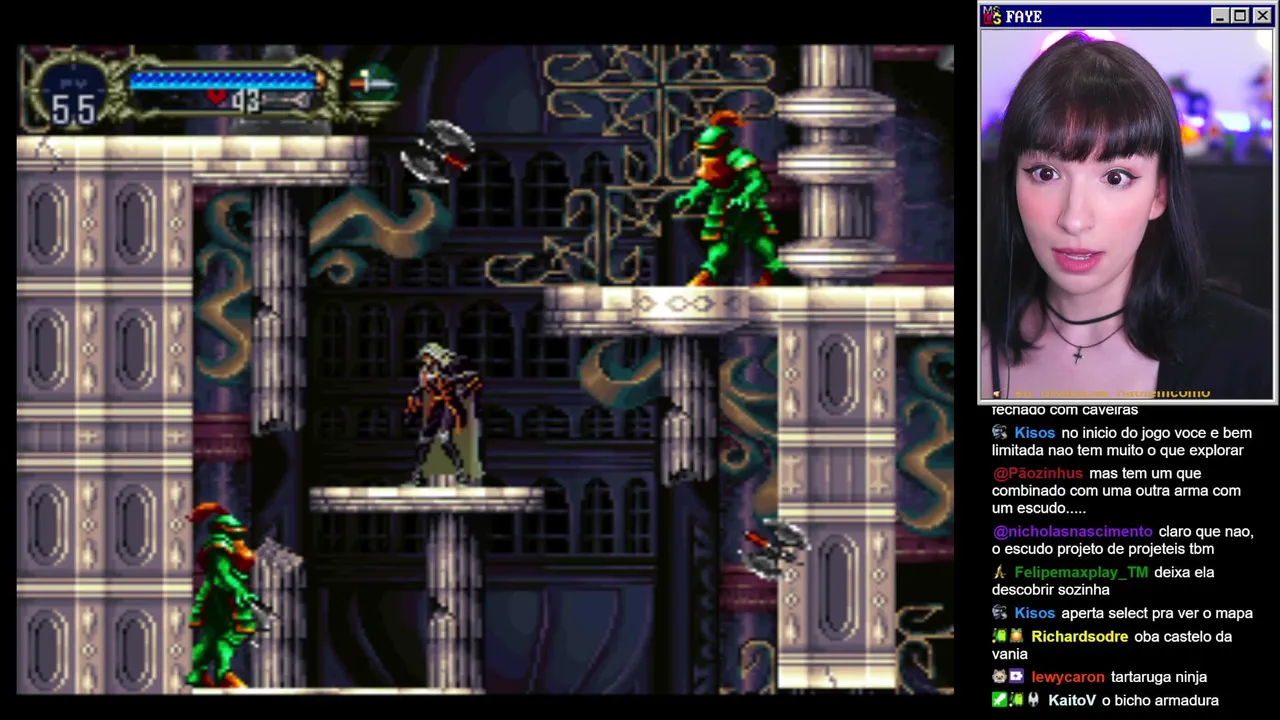Click the red heart icon beside 43

[x=217, y=98]
